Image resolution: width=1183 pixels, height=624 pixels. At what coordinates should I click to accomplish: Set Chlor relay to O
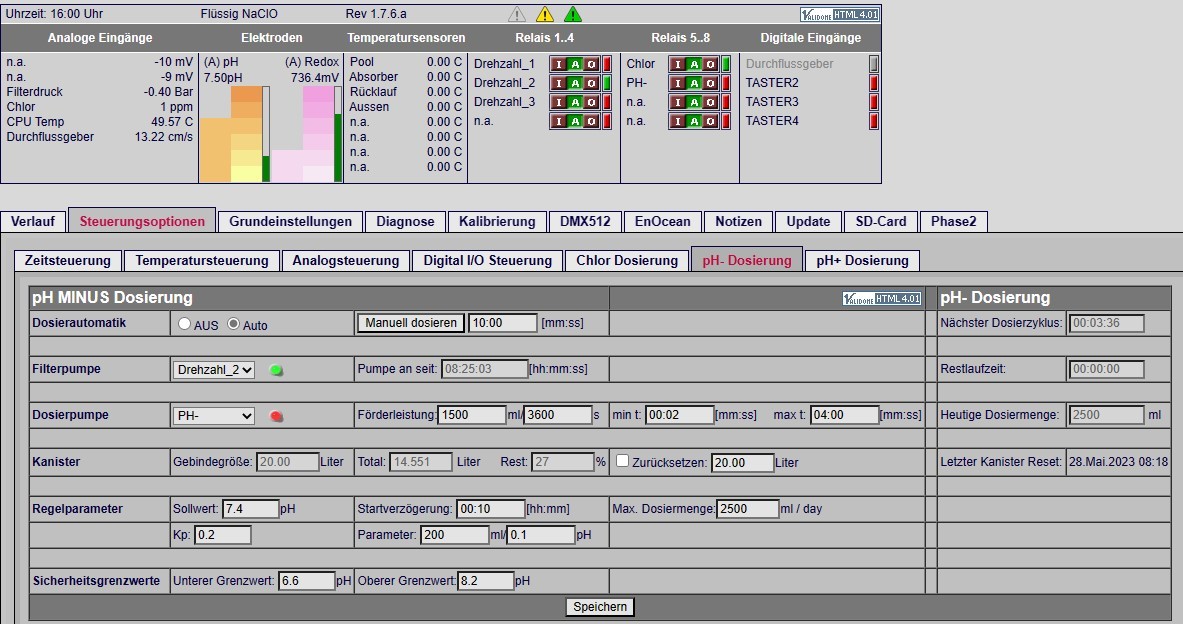click(711, 64)
